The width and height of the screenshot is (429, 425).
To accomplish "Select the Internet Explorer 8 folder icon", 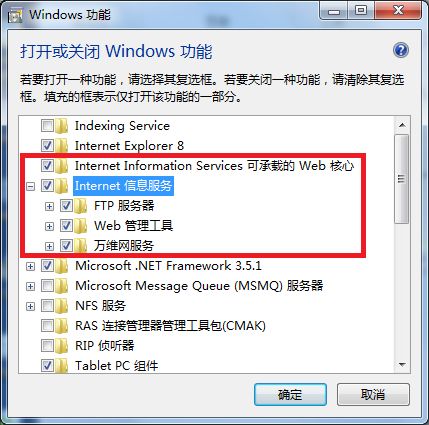I will 62,146.
